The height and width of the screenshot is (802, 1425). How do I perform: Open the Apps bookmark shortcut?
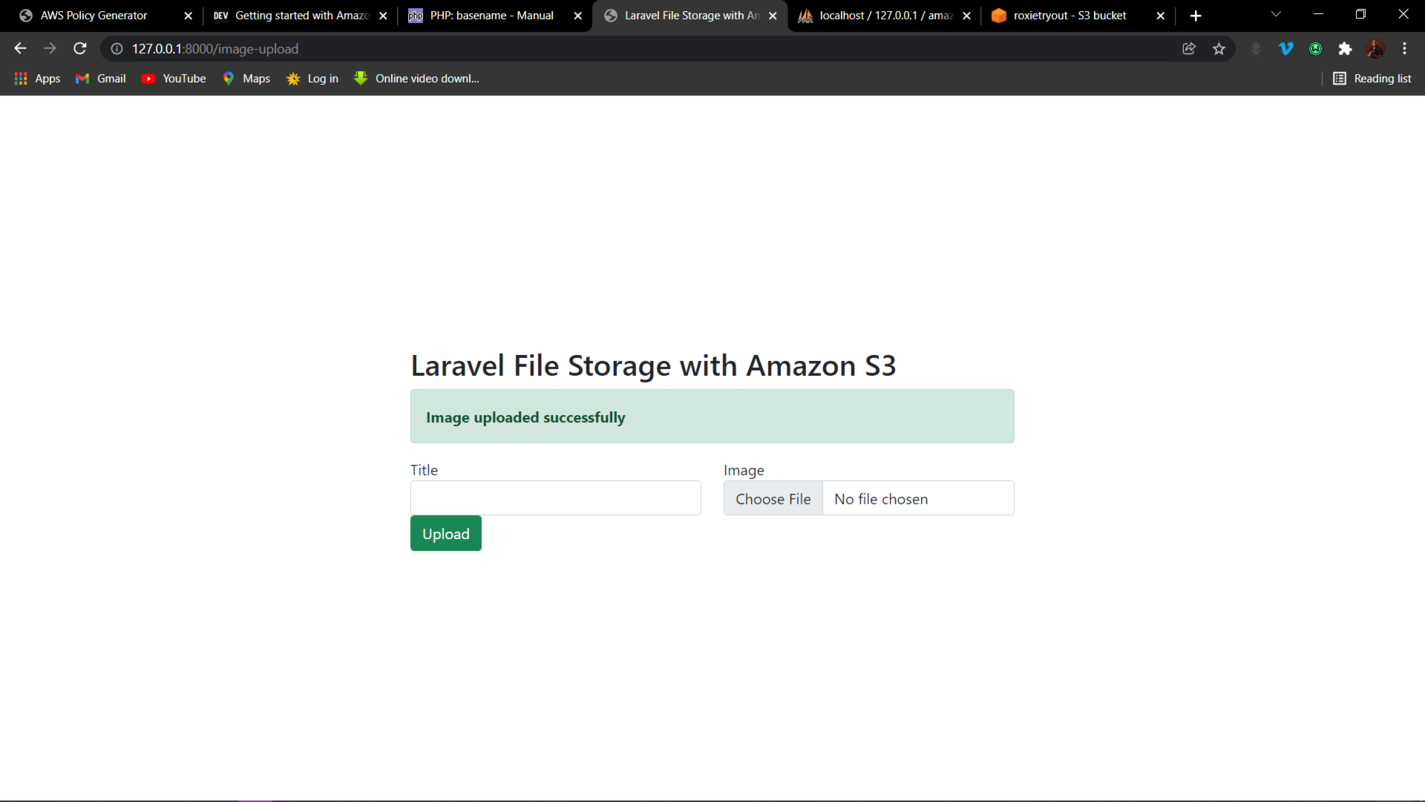[37, 78]
